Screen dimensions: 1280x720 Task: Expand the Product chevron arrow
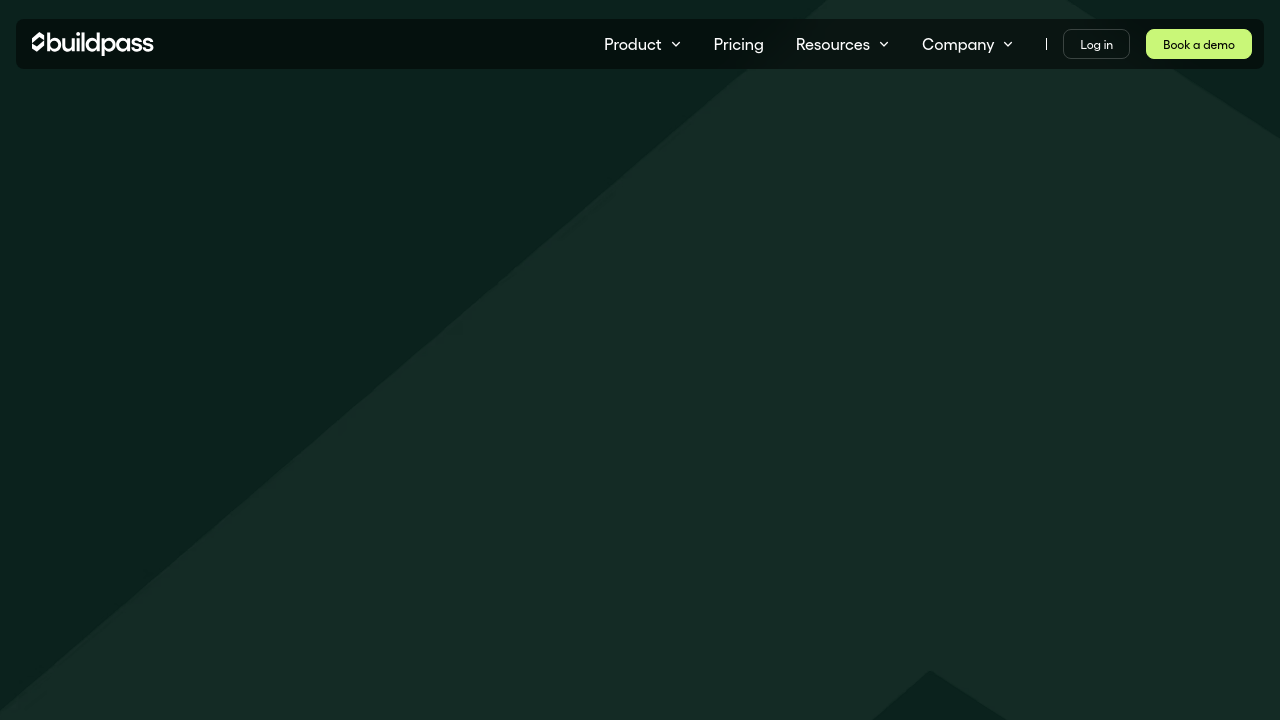[x=676, y=44]
